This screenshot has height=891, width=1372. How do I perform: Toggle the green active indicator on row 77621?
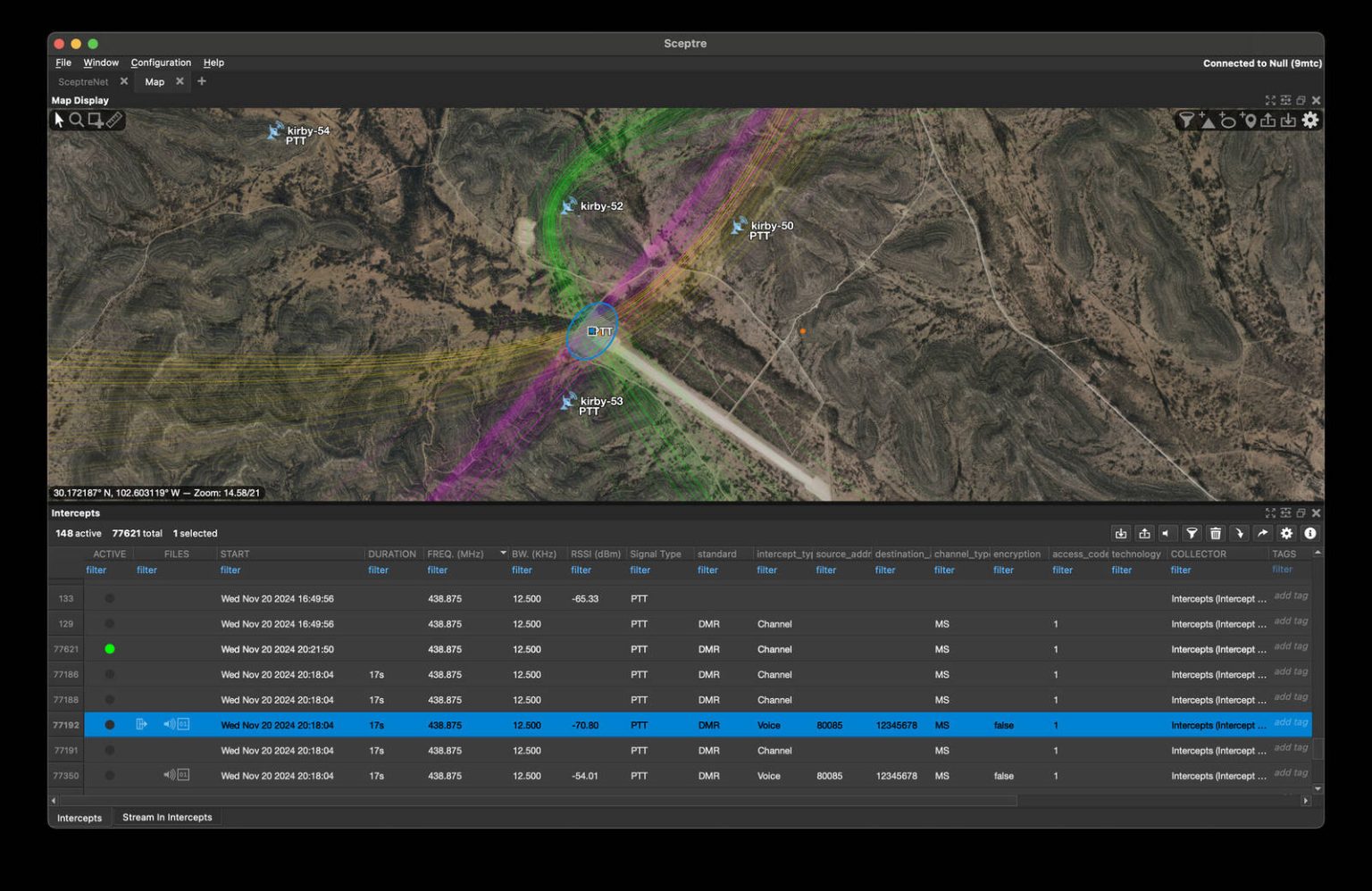coord(110,649)
